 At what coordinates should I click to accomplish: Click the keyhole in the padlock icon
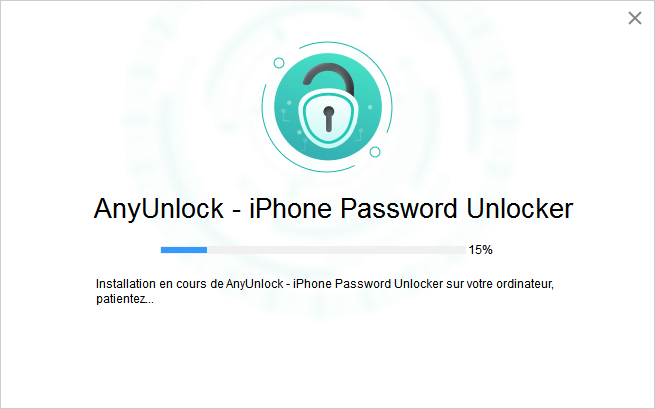click(x=328, y=119)
